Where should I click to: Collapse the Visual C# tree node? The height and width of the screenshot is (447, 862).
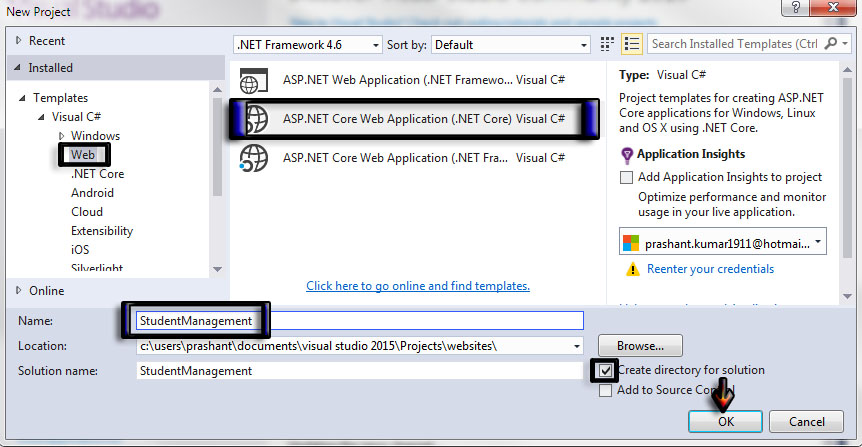coord(41,117)
